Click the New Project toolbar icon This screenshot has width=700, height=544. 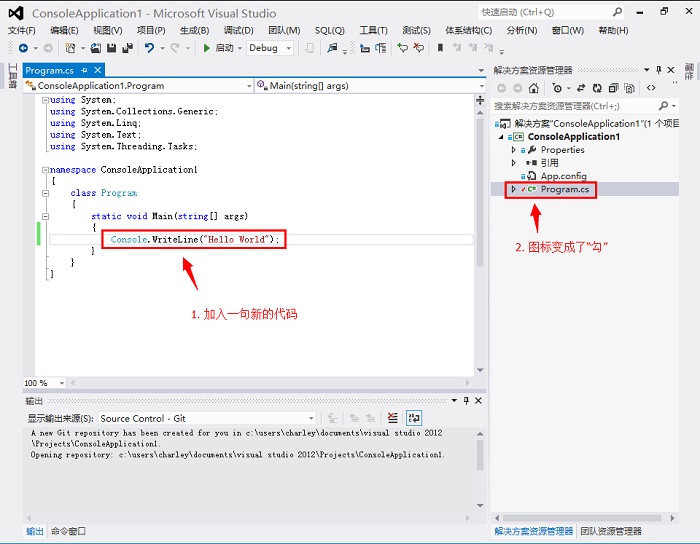(x=70, y=48)
